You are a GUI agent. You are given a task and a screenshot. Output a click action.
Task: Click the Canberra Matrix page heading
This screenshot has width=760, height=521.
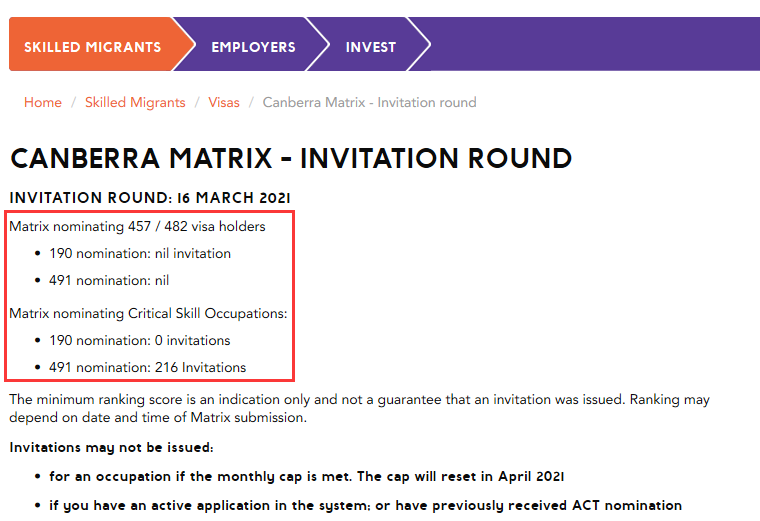pos(291,158)
